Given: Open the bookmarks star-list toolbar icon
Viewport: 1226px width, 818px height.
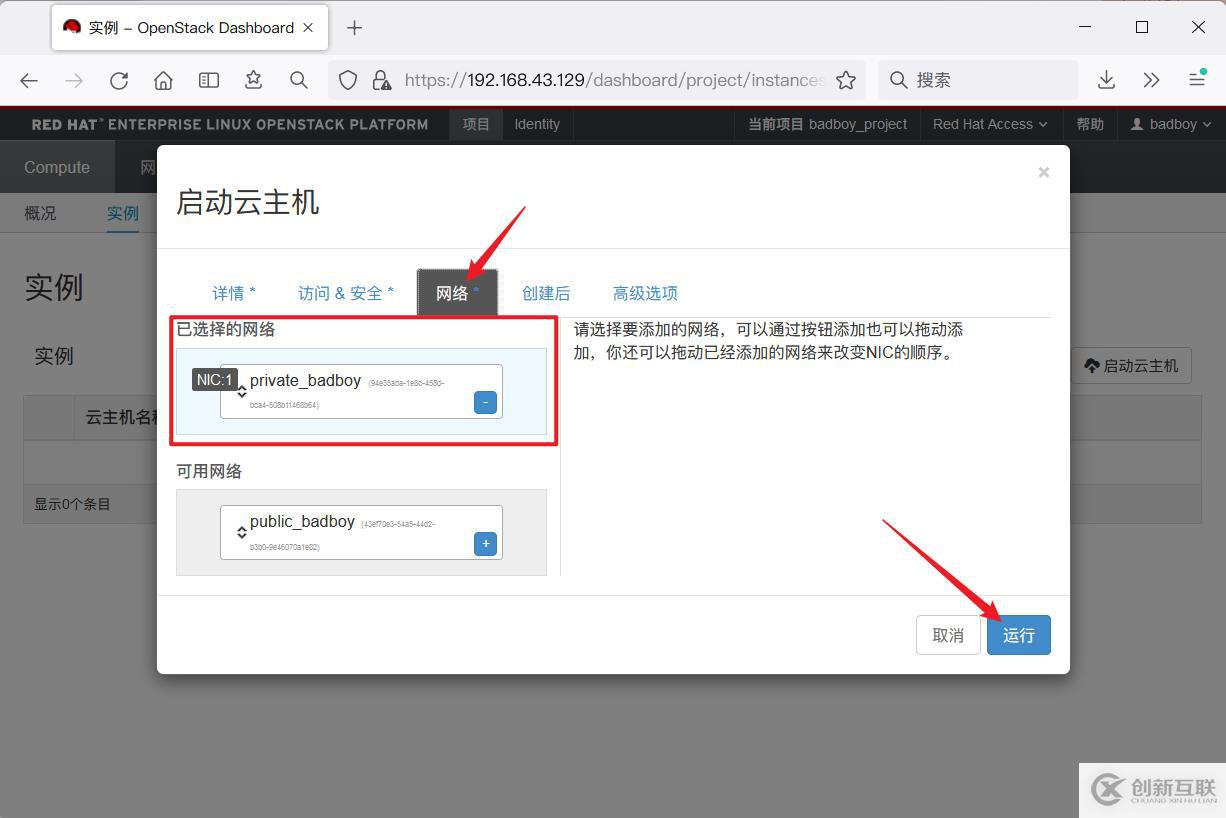Looking at the screenshot, I should click(x=253, y=80).
